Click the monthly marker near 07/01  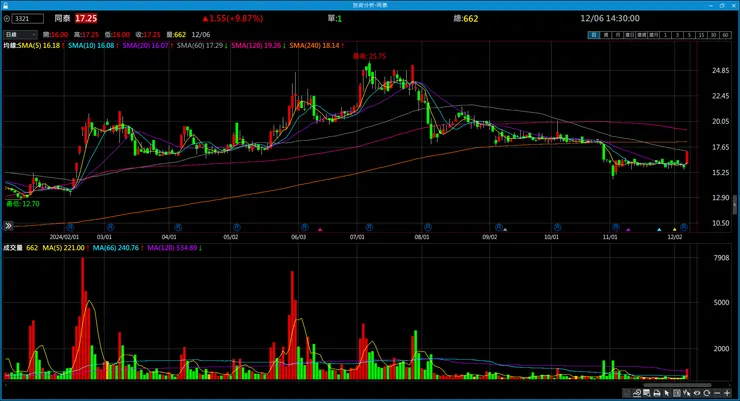click(370, 227)
